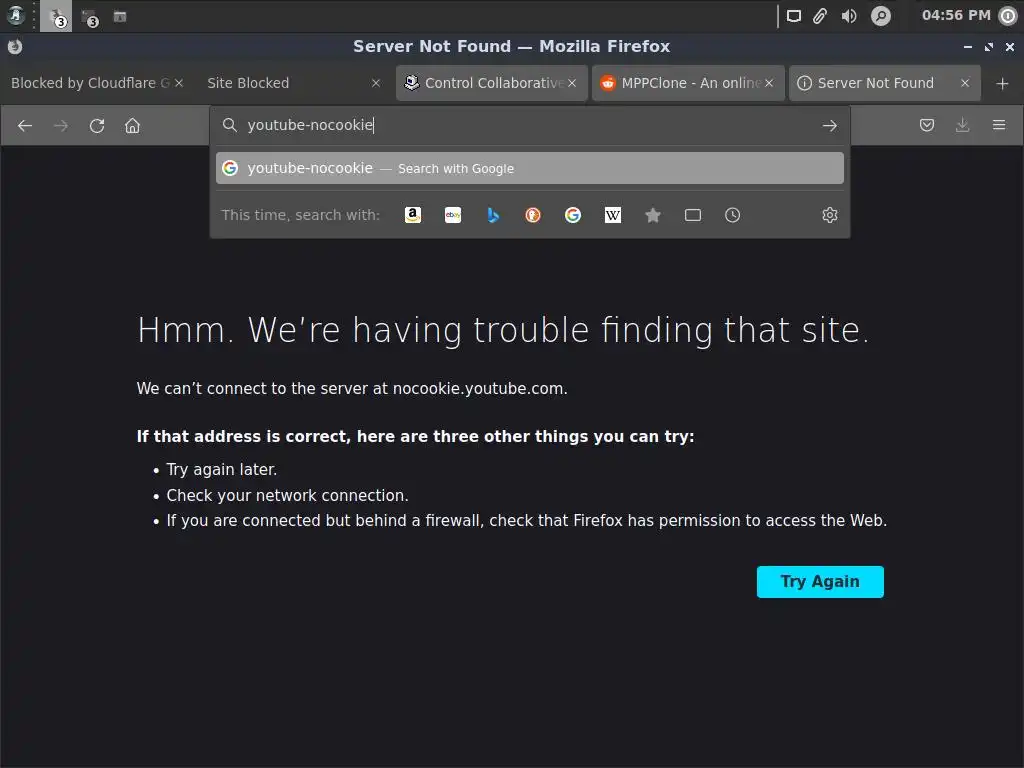The image size is (1024, 768).
Task: Go back to the previous page
Action: coord(25,125)
